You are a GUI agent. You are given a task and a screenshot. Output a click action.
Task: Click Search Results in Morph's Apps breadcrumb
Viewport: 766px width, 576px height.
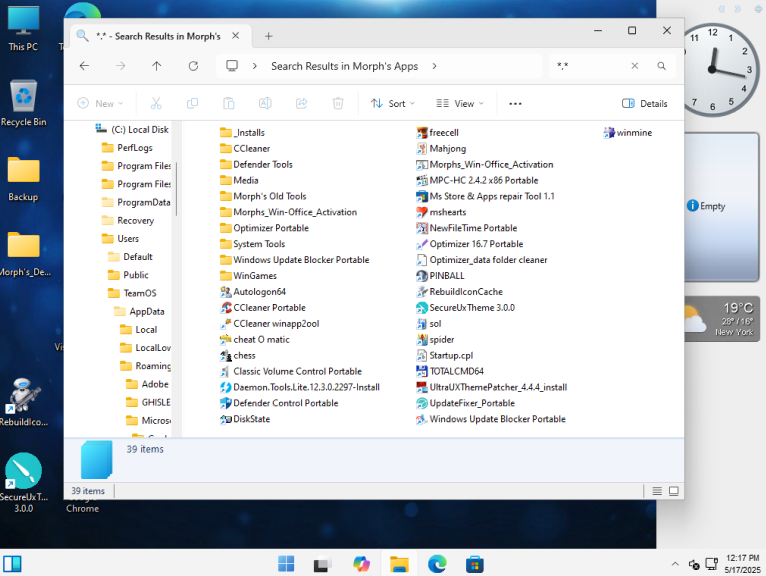click(344, 66)
